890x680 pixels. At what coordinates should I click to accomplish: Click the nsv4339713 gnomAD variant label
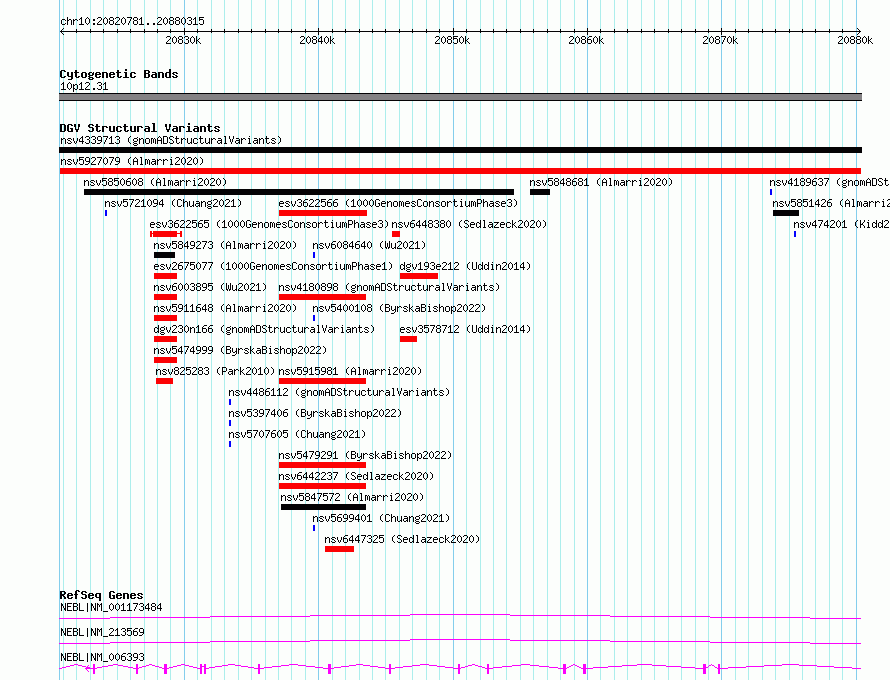[171, 140]
